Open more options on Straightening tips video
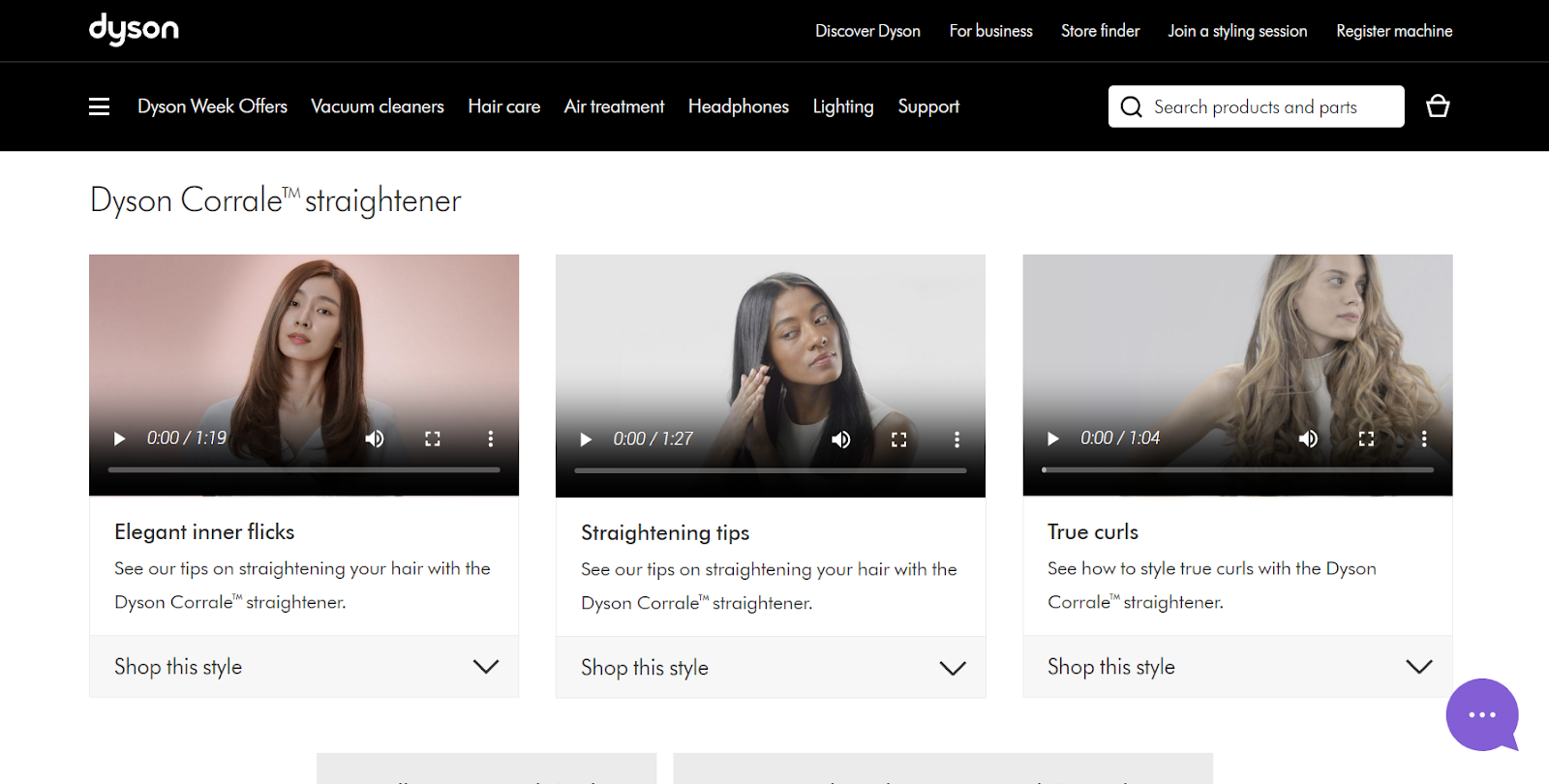This screenshot has height=784, width=1549. point(957,439)
